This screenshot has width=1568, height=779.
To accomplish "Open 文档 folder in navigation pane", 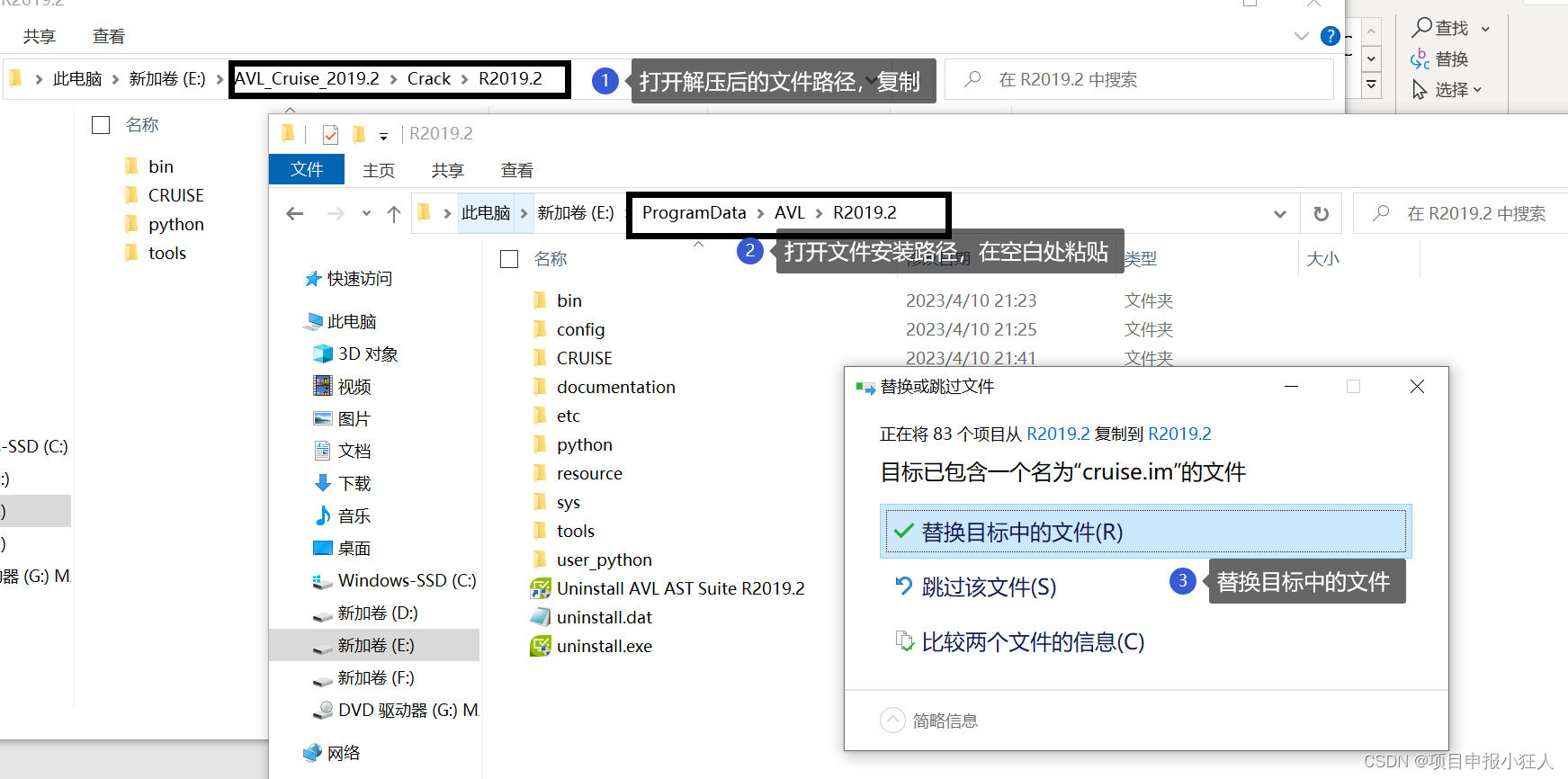I will 342,451.
